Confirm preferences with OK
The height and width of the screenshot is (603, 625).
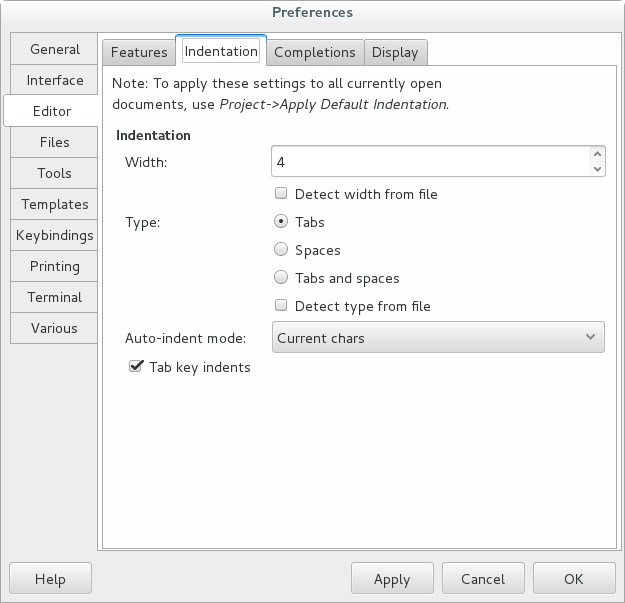click(573, 579)
